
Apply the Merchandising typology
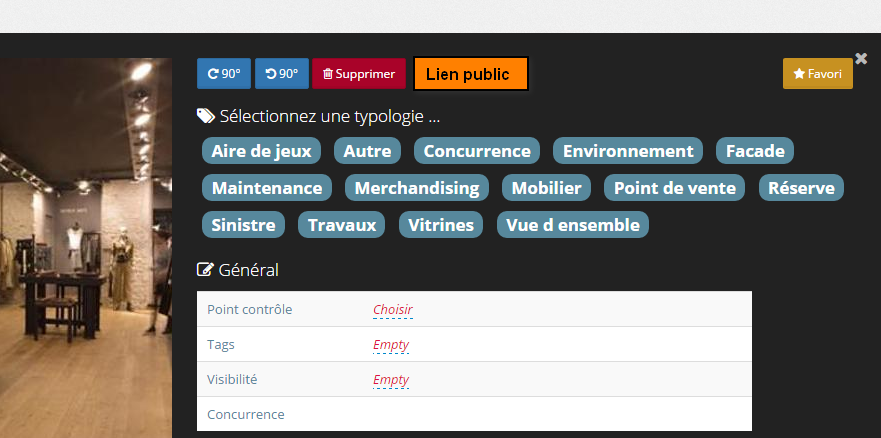pos(417,188)
